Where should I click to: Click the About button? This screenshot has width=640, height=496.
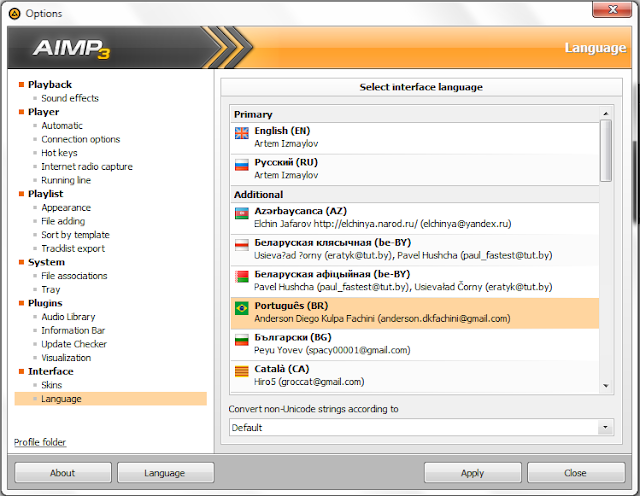point(63,473)
